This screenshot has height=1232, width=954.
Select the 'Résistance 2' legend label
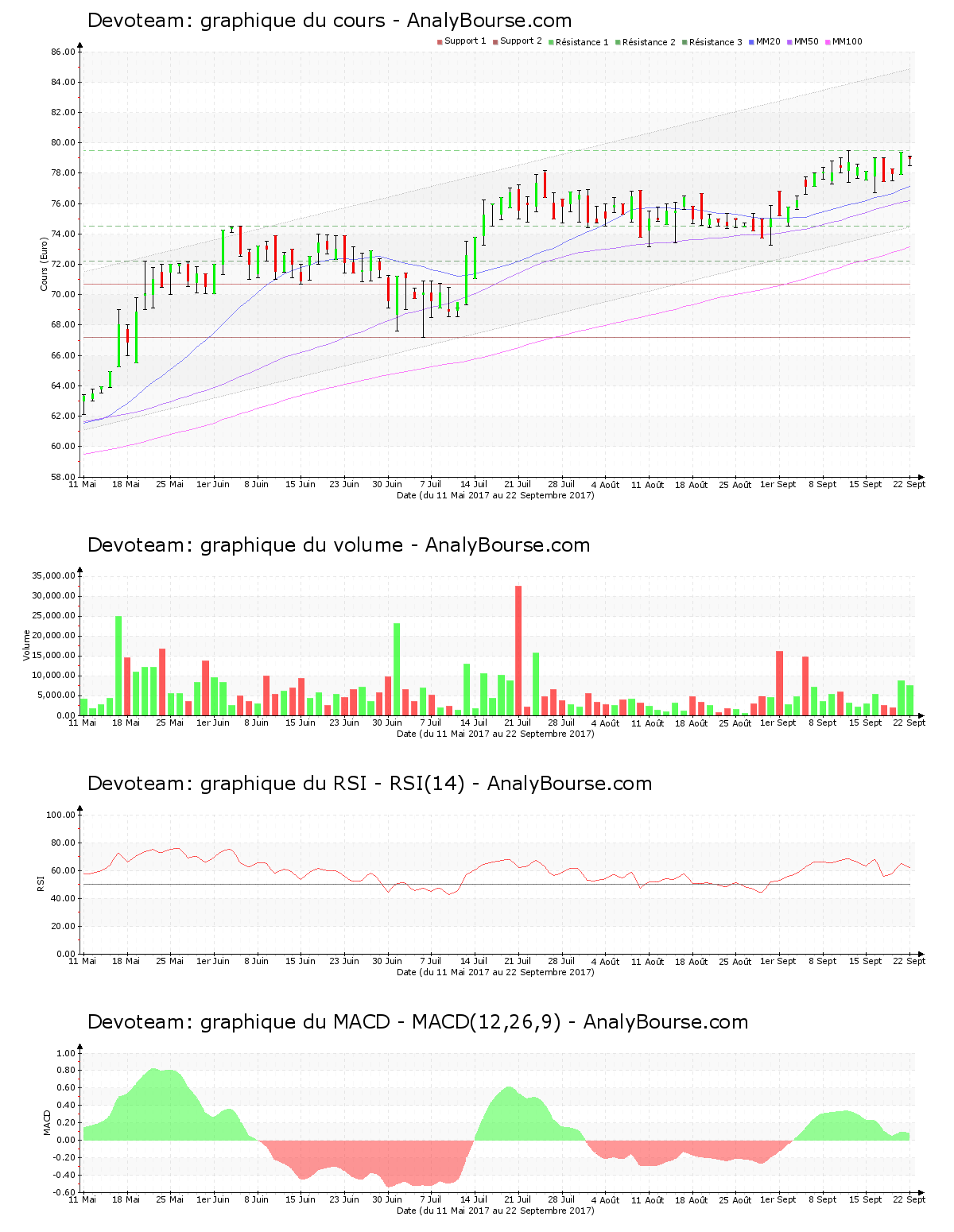(x=649, y=42)
